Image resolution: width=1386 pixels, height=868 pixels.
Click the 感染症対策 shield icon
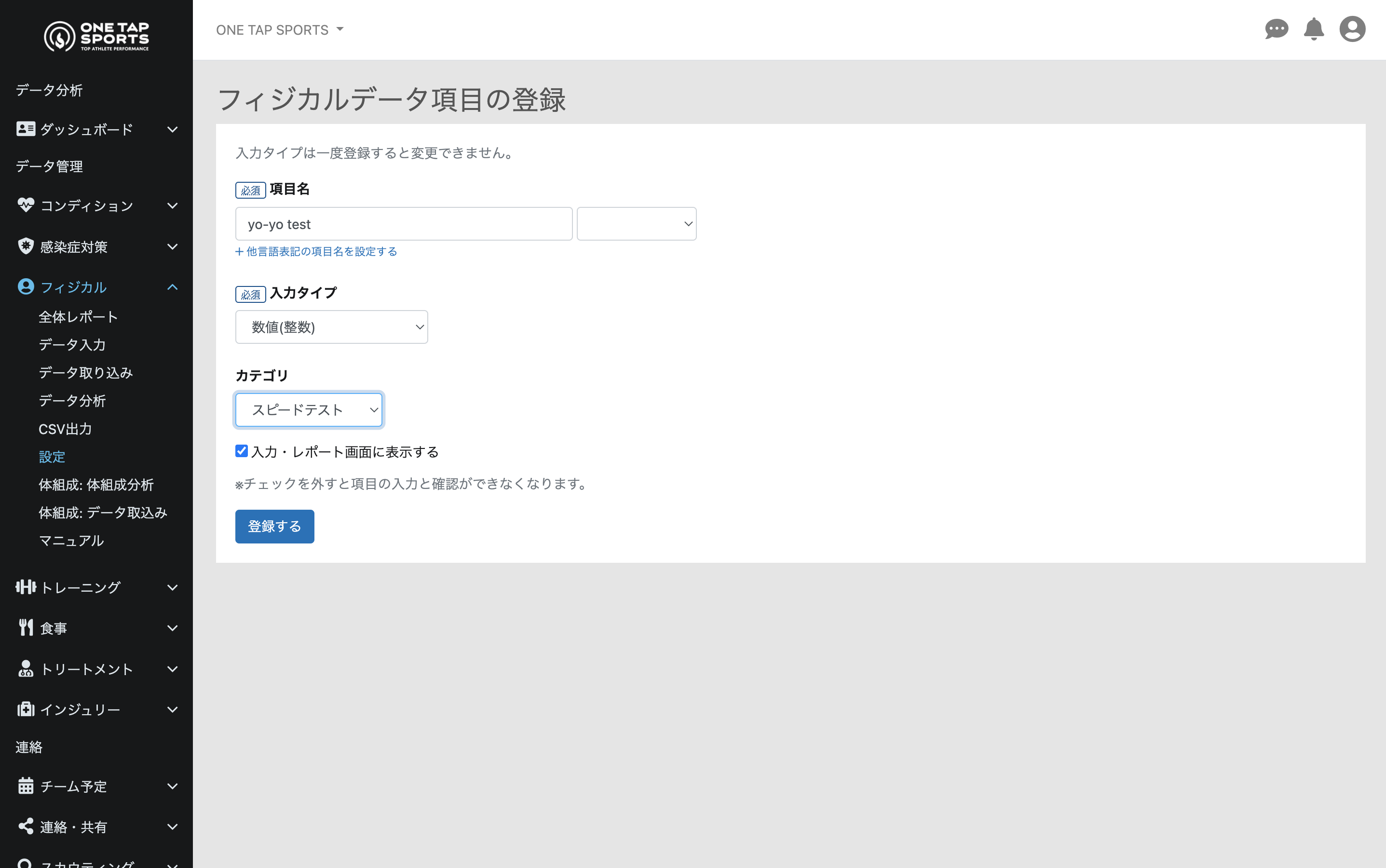click(26, 246)
